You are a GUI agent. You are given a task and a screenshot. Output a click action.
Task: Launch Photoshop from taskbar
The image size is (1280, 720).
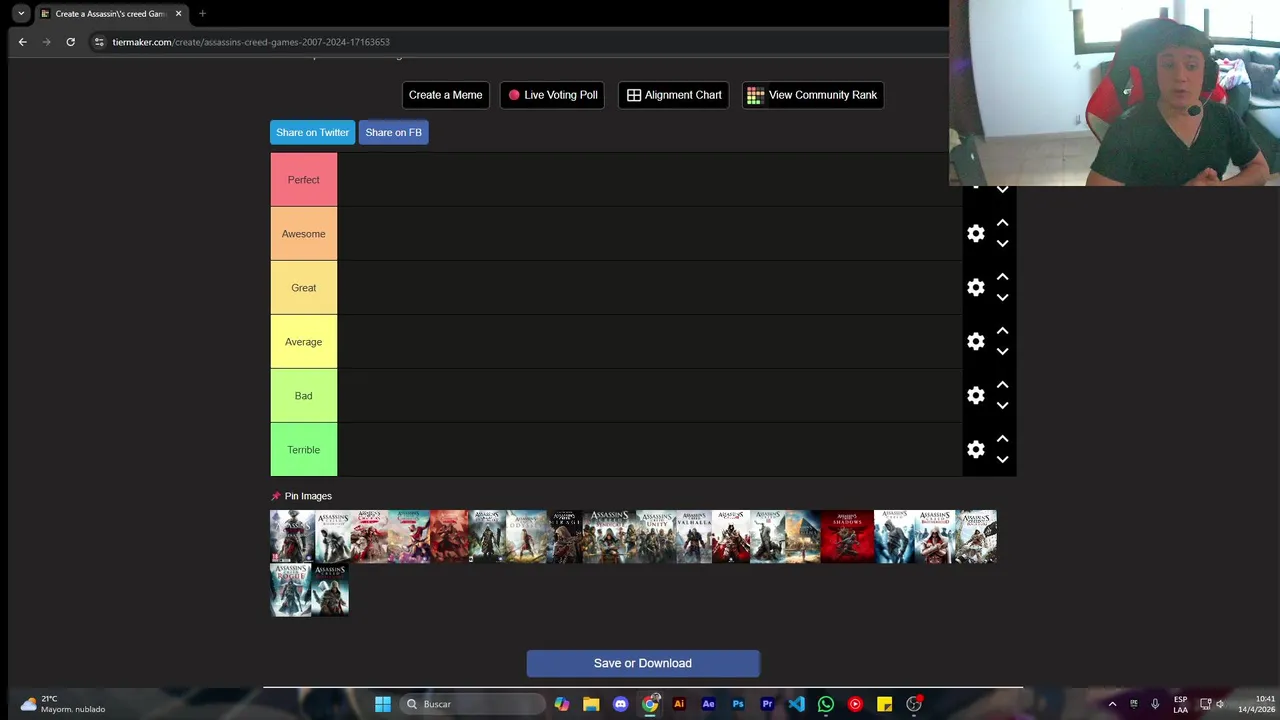(738, 704)
